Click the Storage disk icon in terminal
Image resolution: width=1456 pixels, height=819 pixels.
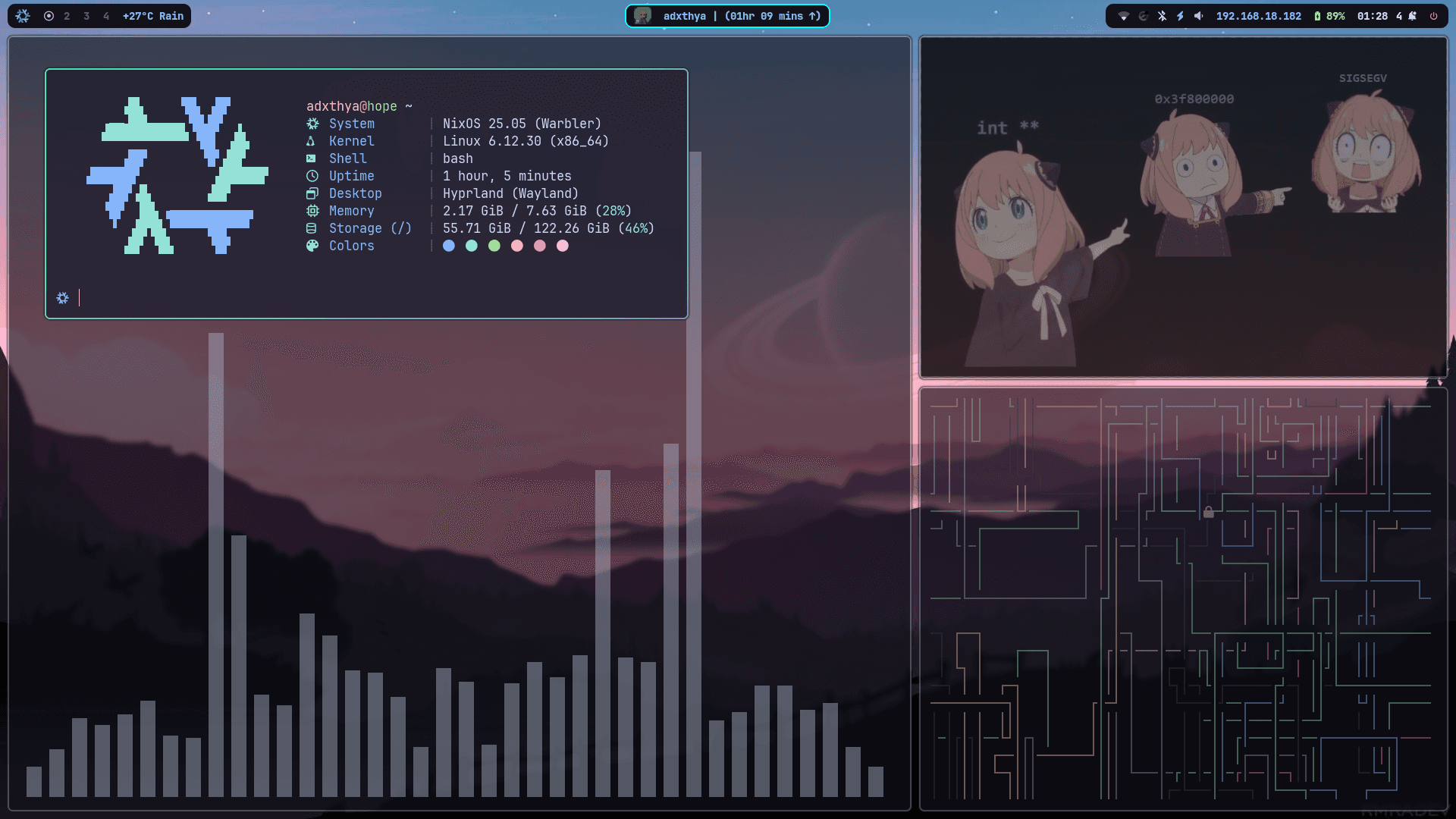pyautogui.click(x=311, y=228)
